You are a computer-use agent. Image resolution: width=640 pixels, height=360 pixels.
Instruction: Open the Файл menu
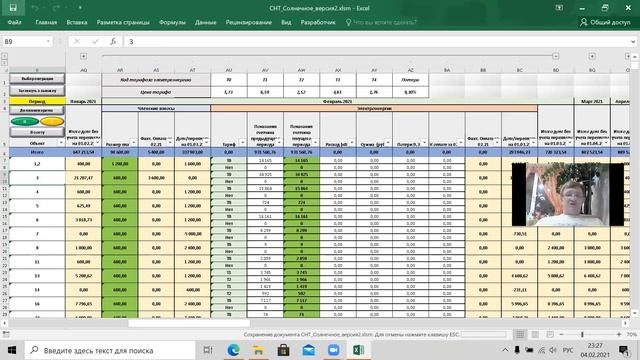click(x=14, y=22)
